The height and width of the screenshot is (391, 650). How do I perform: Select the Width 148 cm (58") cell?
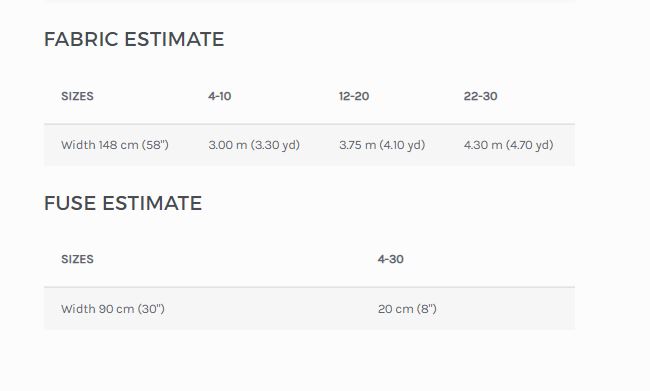(x=115, y=145)
